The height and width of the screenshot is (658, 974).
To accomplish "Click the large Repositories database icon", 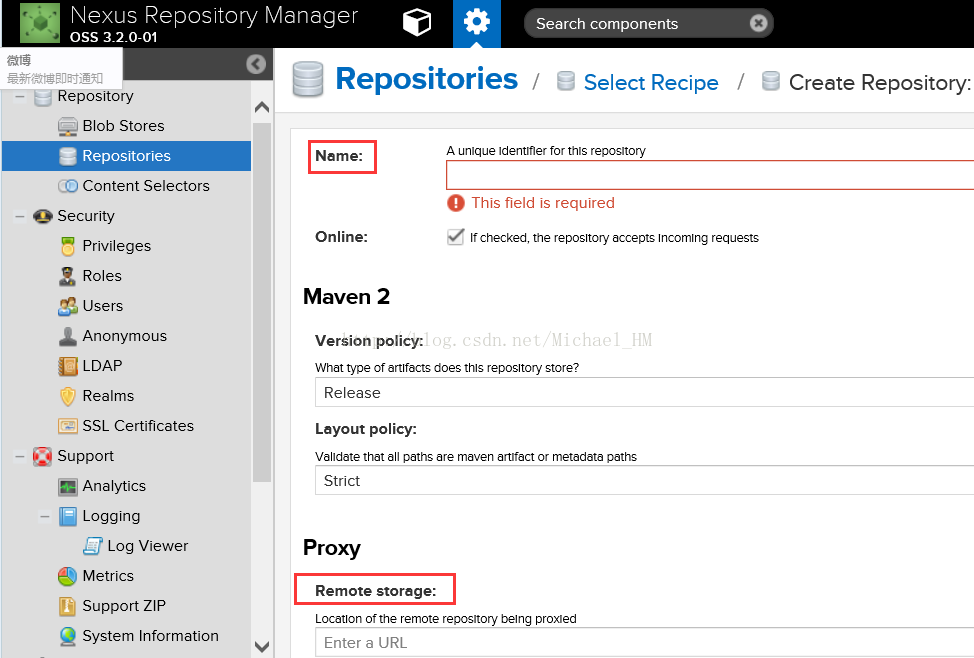I will (x=308, y=79).
